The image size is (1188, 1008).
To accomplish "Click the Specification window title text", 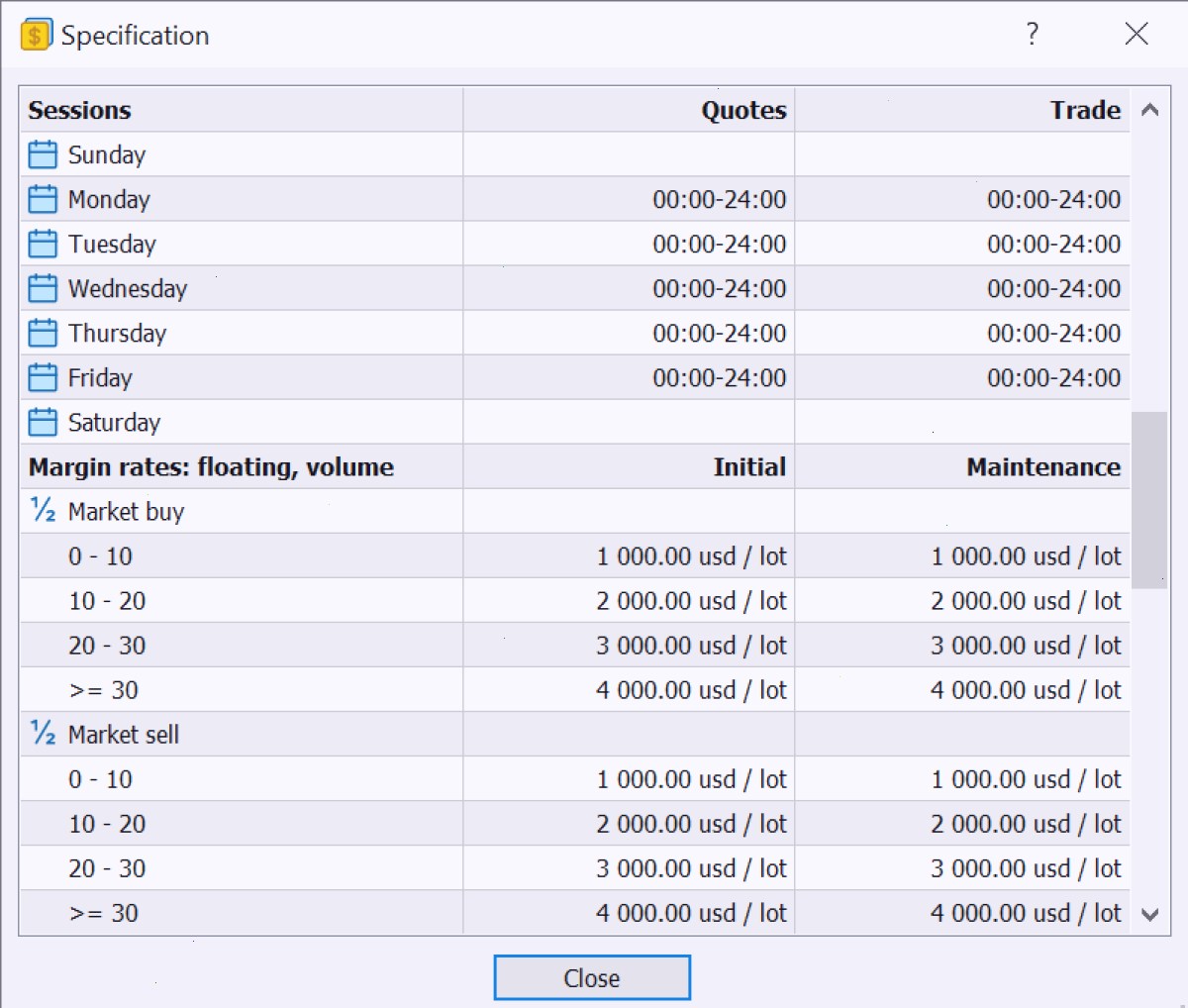I will (135, 36).
